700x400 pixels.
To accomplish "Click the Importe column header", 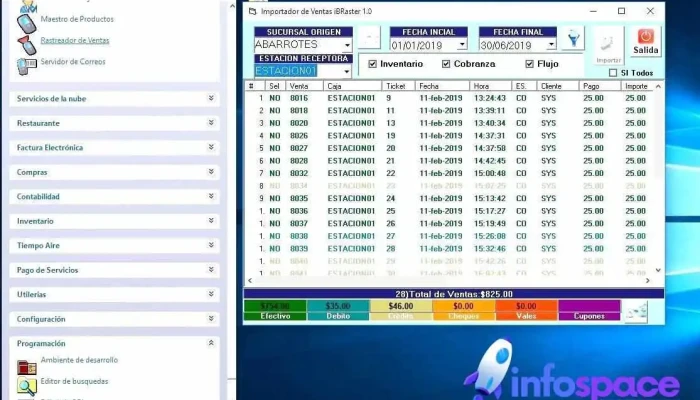I will pos(637,86).
